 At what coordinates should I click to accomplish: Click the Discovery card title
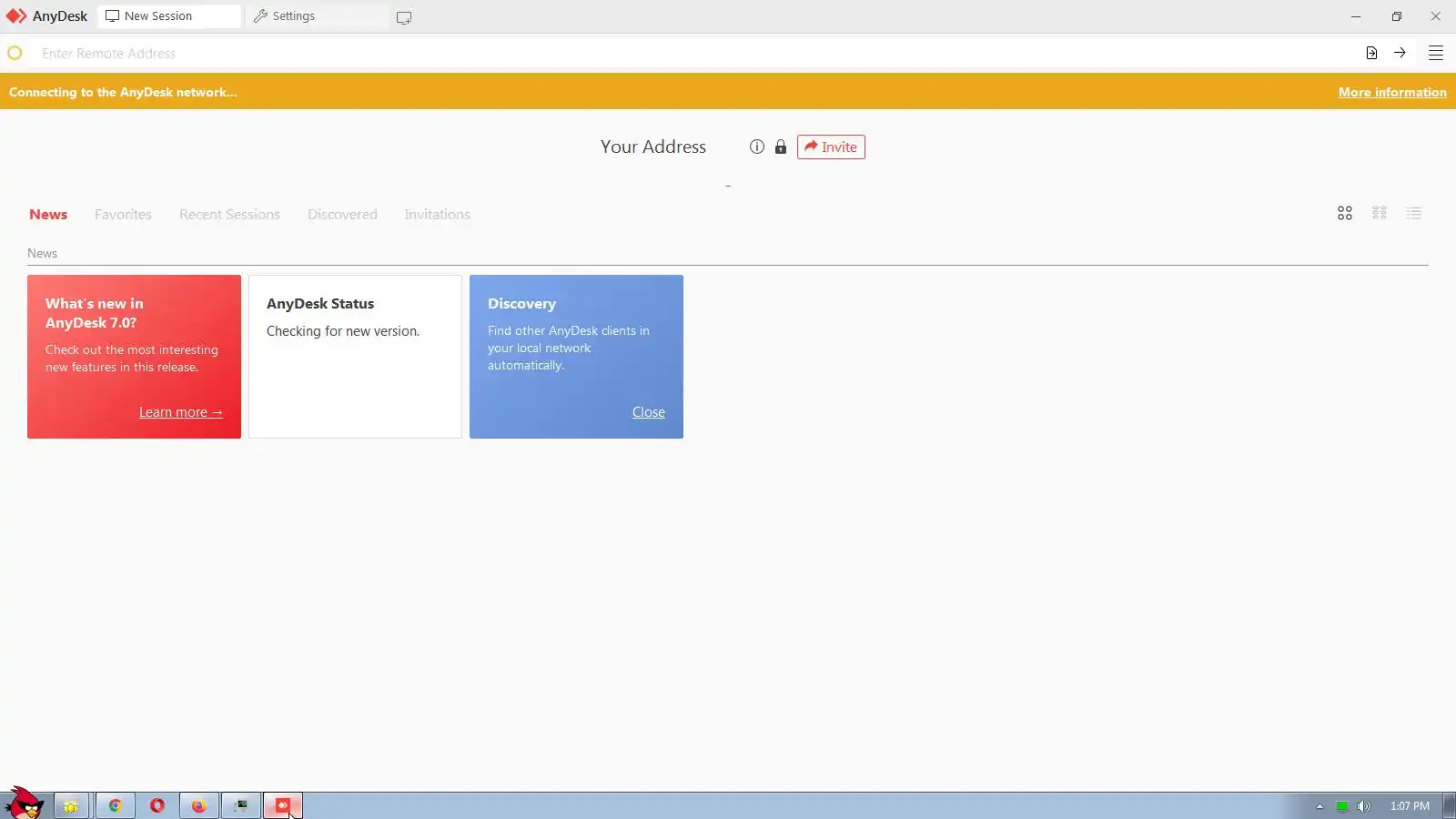coord(521,304)
